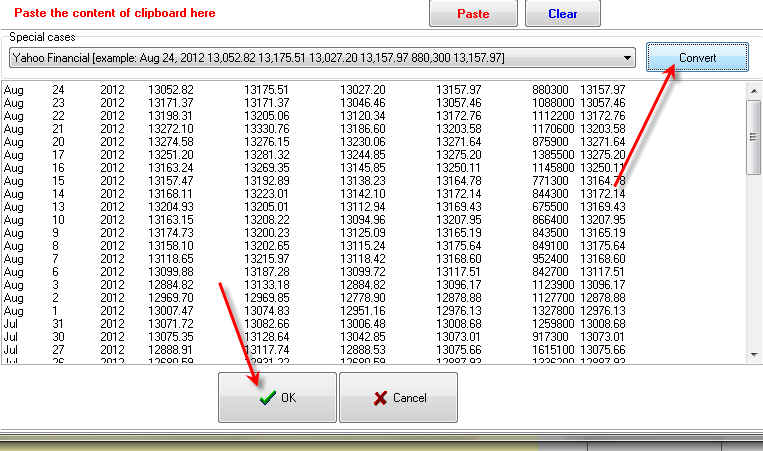This screenshot has width=763, height=451.
Task: Click the vertical scrollbar thumb
Action: tap(754, 120)
